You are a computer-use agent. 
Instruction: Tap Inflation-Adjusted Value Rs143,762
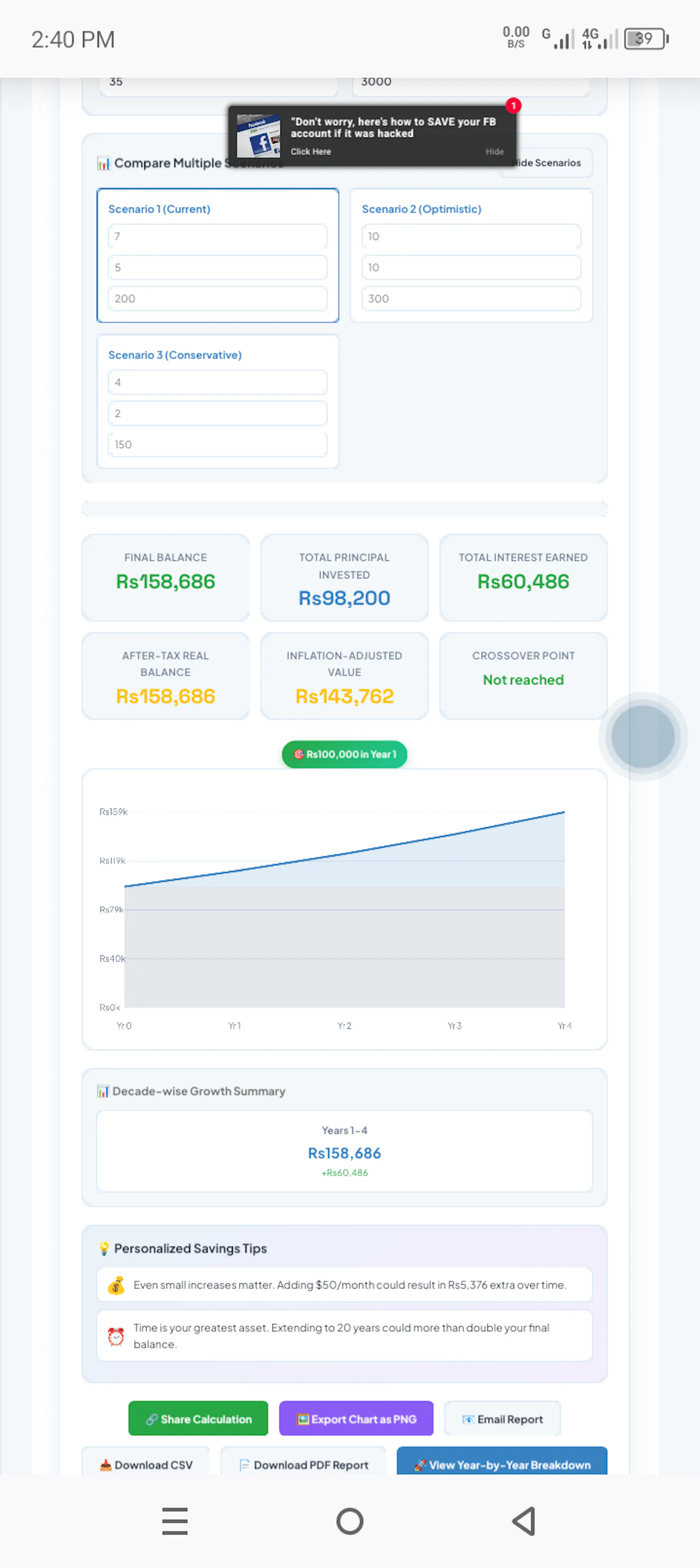click(344, 696)
